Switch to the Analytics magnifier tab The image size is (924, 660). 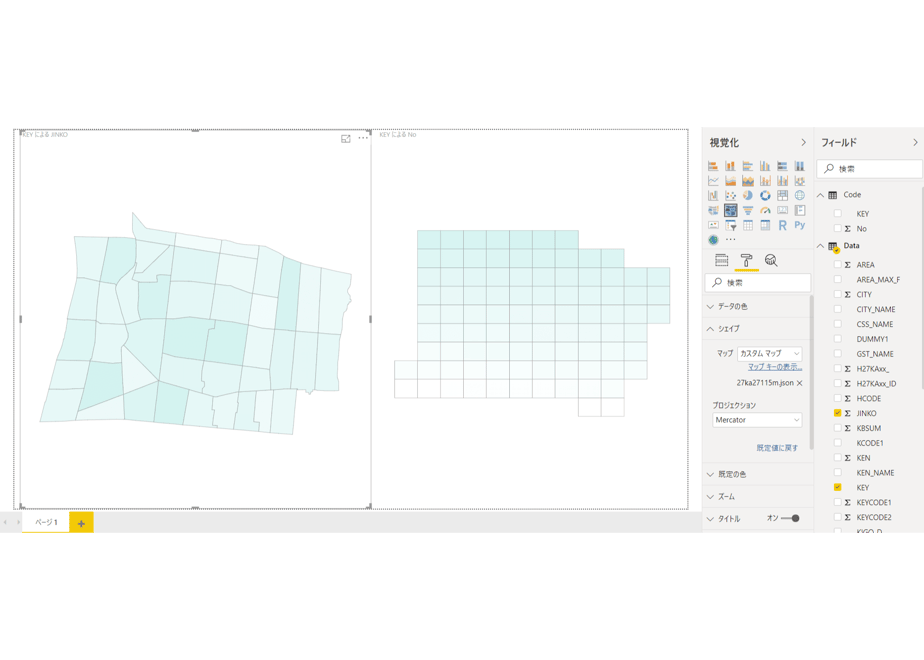point(771,260)
